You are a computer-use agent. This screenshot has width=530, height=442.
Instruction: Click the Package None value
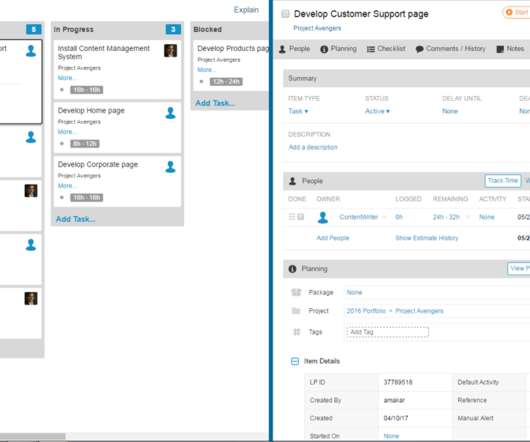pyautogui.click(x=354, y=292)
